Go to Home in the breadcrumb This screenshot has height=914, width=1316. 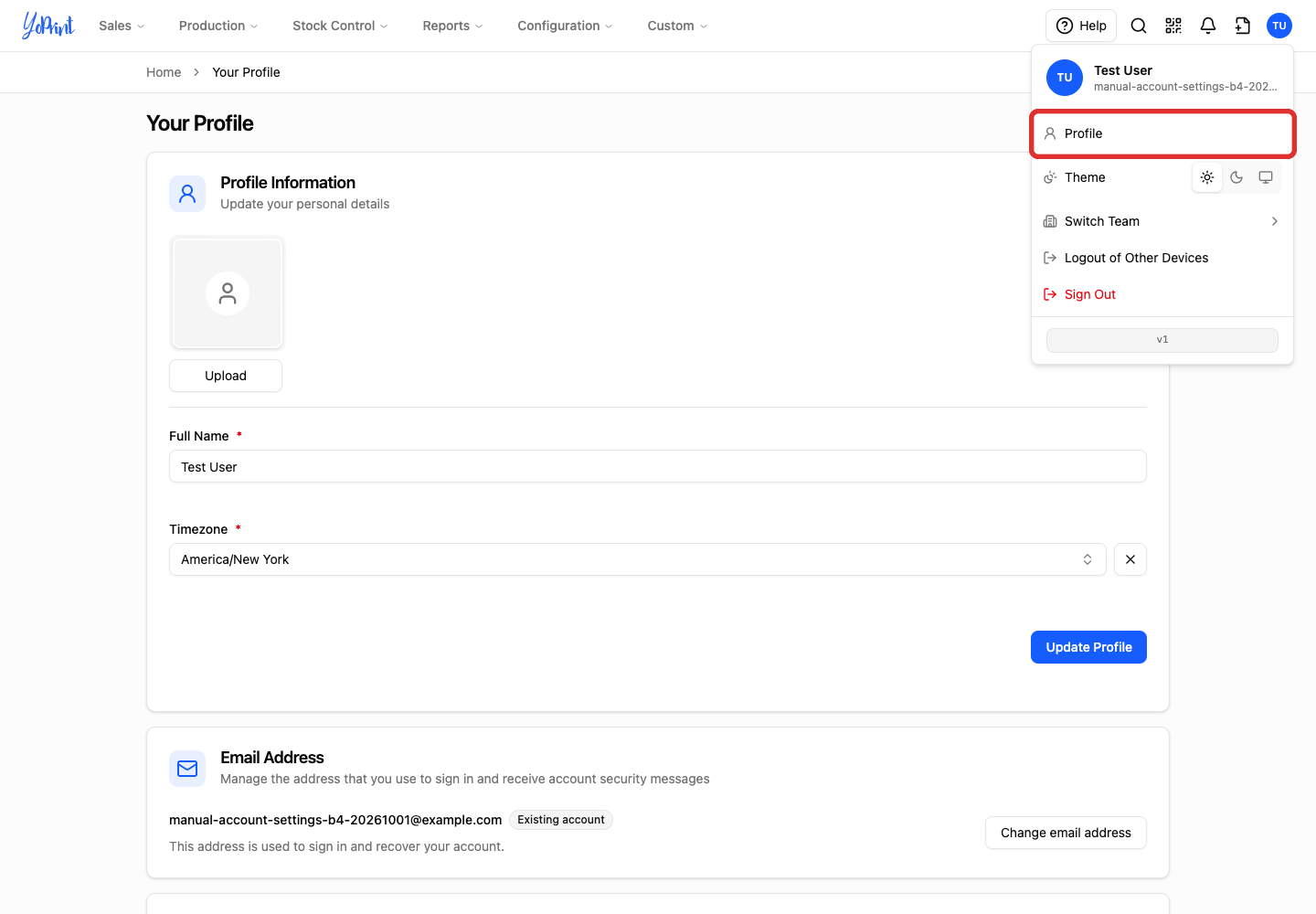164,72
